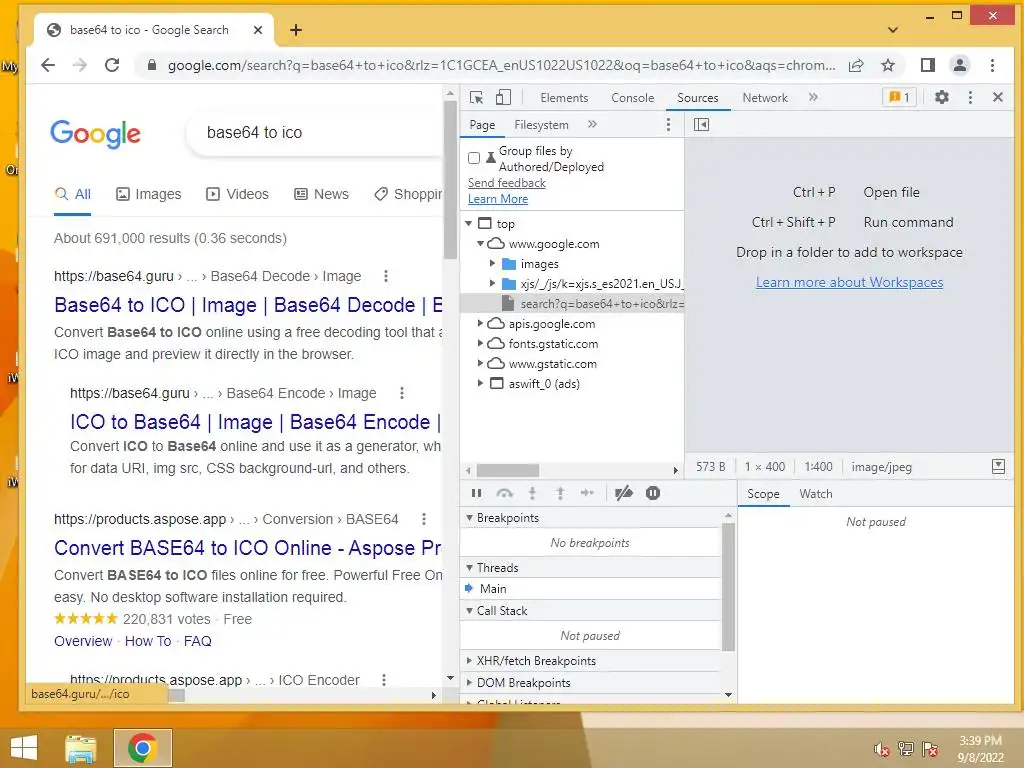The width and height of the screenshot is (1024, 768).
Task: Click the Learn More link
Action: coord(498,199)
